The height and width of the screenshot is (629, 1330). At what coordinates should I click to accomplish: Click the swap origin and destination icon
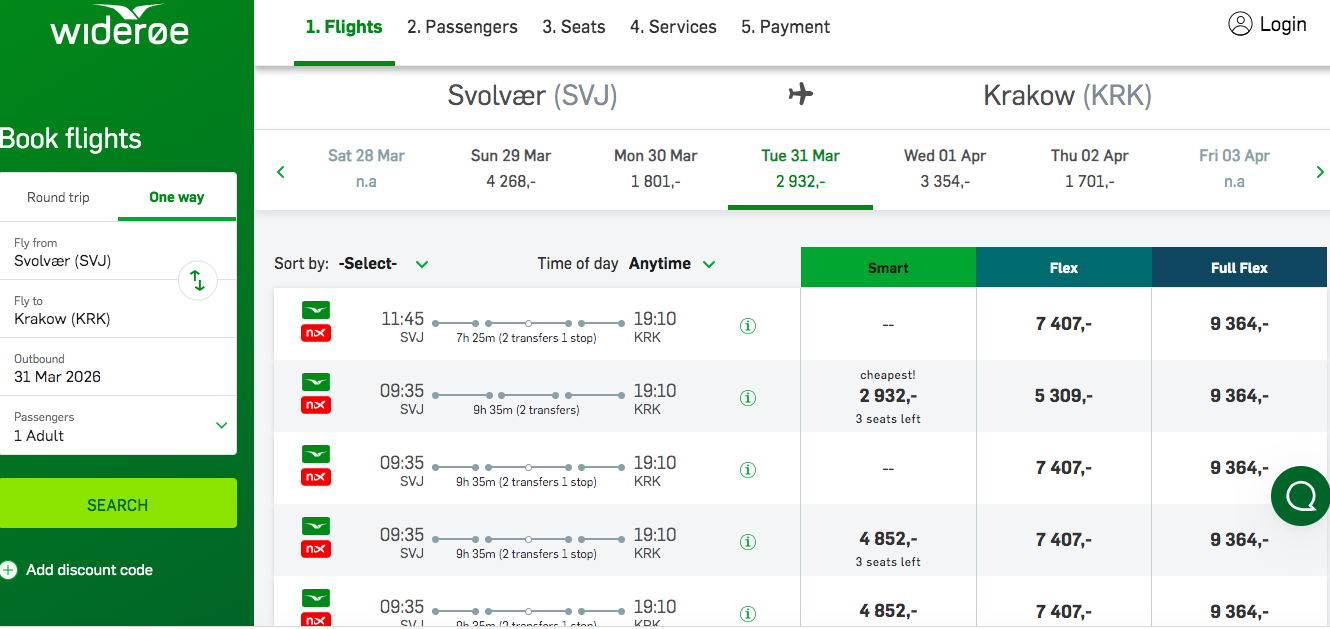click(x=197, y=280)
